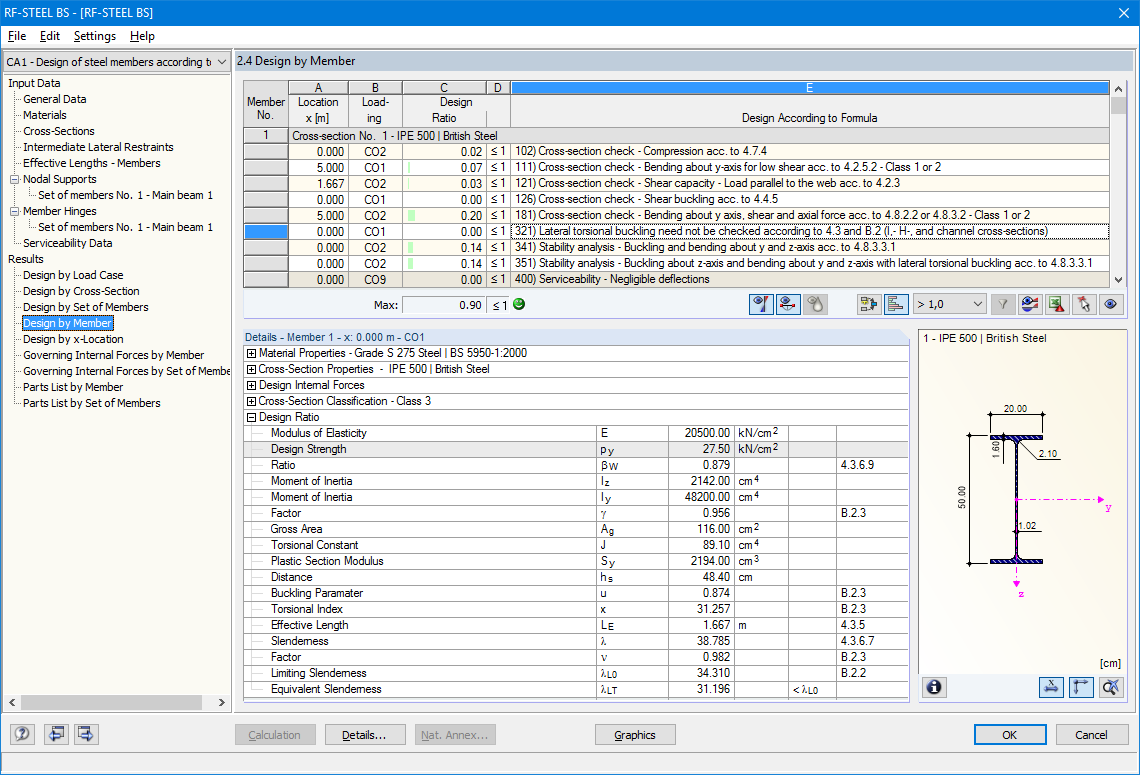Go to previous module window icon
This screenshot has width=1140, height=775.
click(56, 734)
